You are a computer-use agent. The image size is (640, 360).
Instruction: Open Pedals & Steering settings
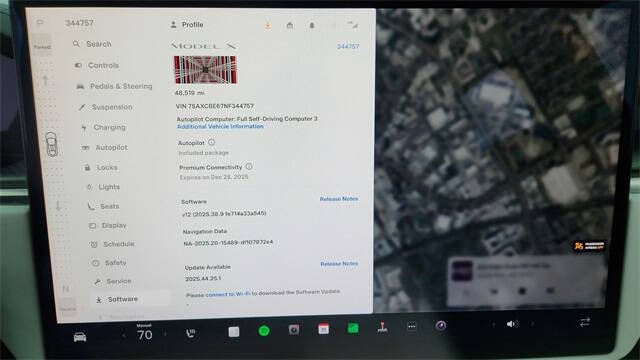[115, 86]
